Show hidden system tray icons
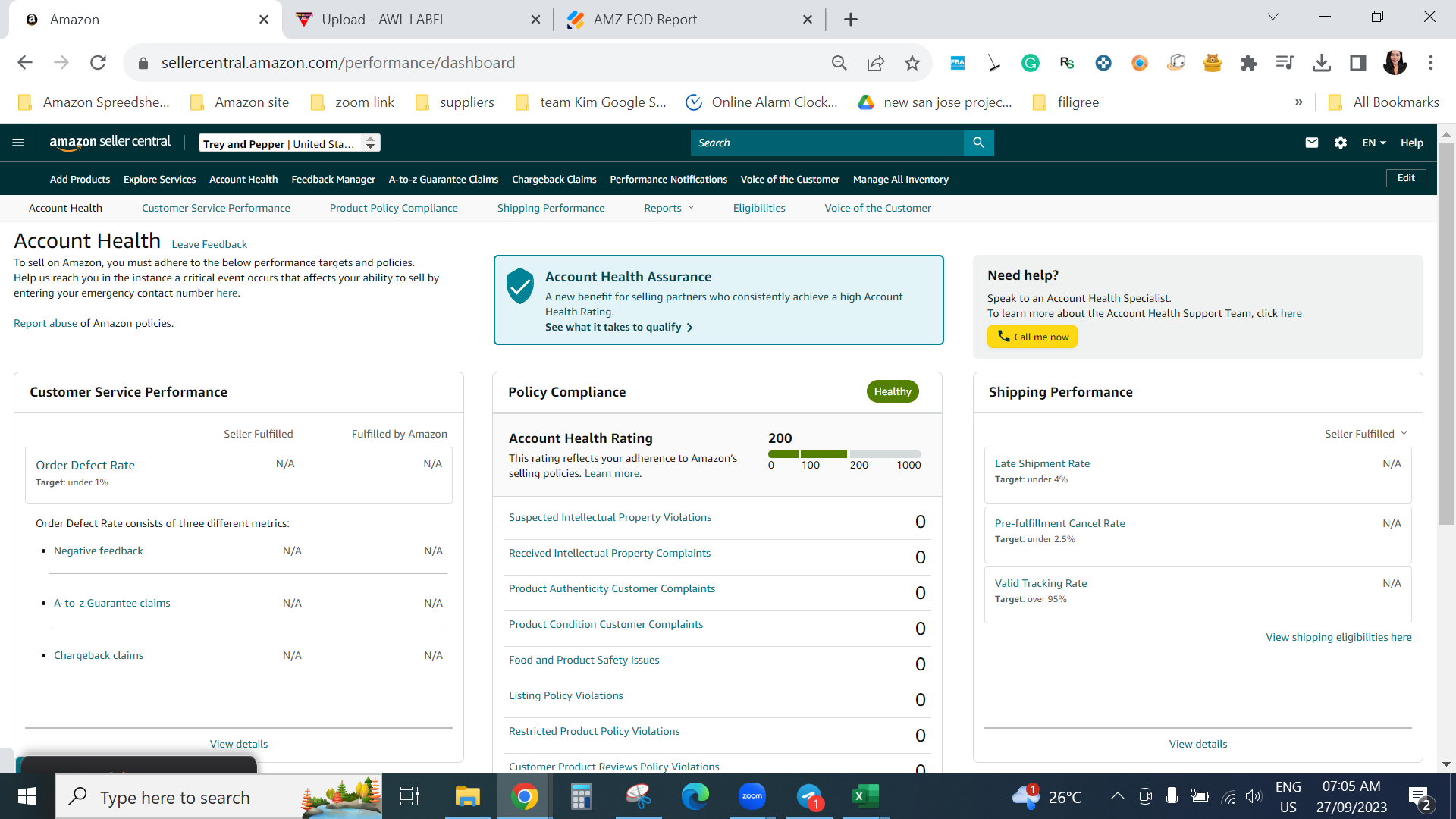The height and width of the screenshot is (819, 1456). (1117, 796)
